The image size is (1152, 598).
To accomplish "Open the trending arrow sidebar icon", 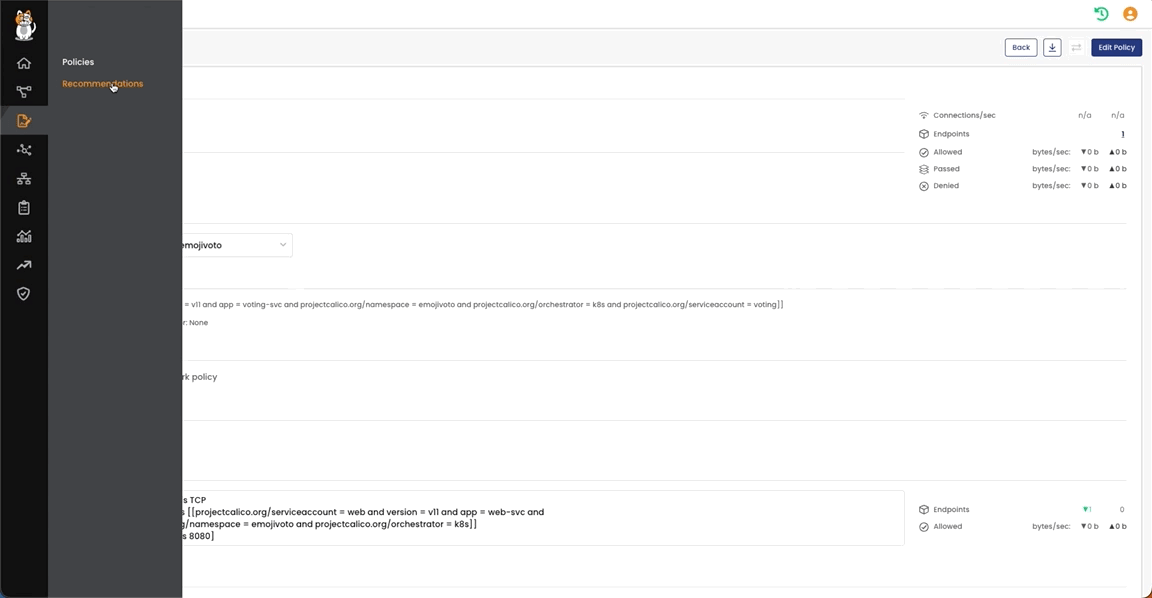I will (x=24, y=265).
